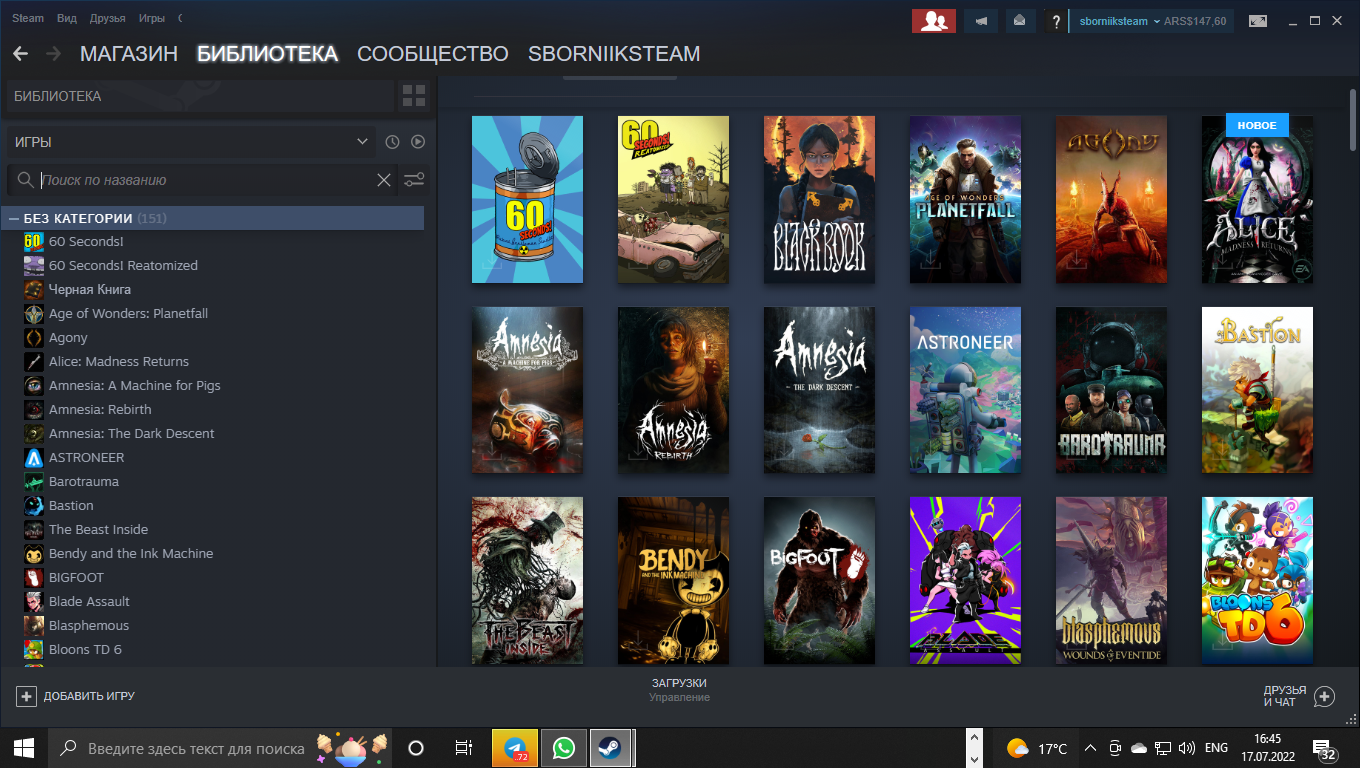Open Windows Start menu

(24, 748)
